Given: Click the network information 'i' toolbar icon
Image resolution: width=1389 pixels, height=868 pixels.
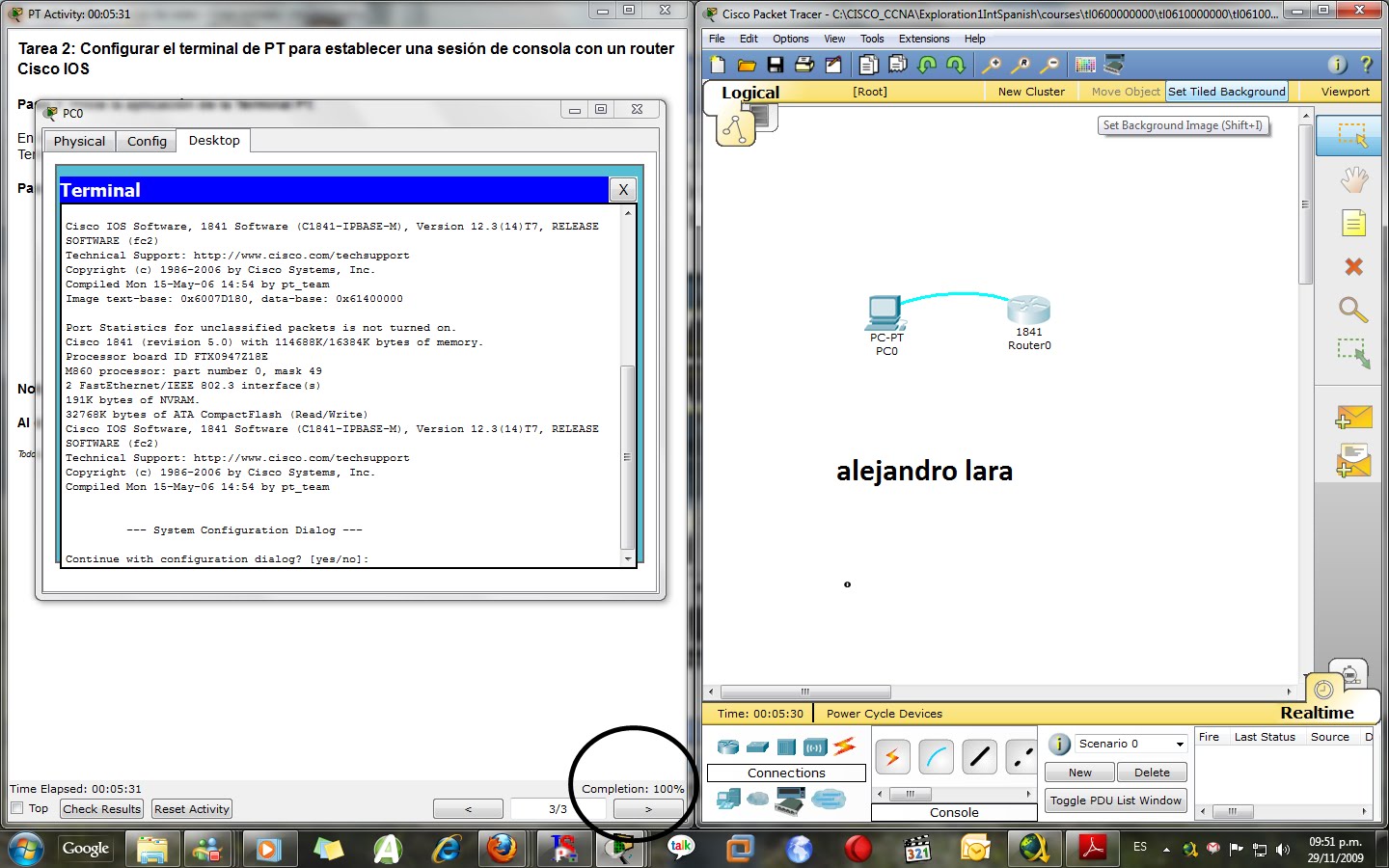Looking at the screenshot, I should coord(1338,65).
